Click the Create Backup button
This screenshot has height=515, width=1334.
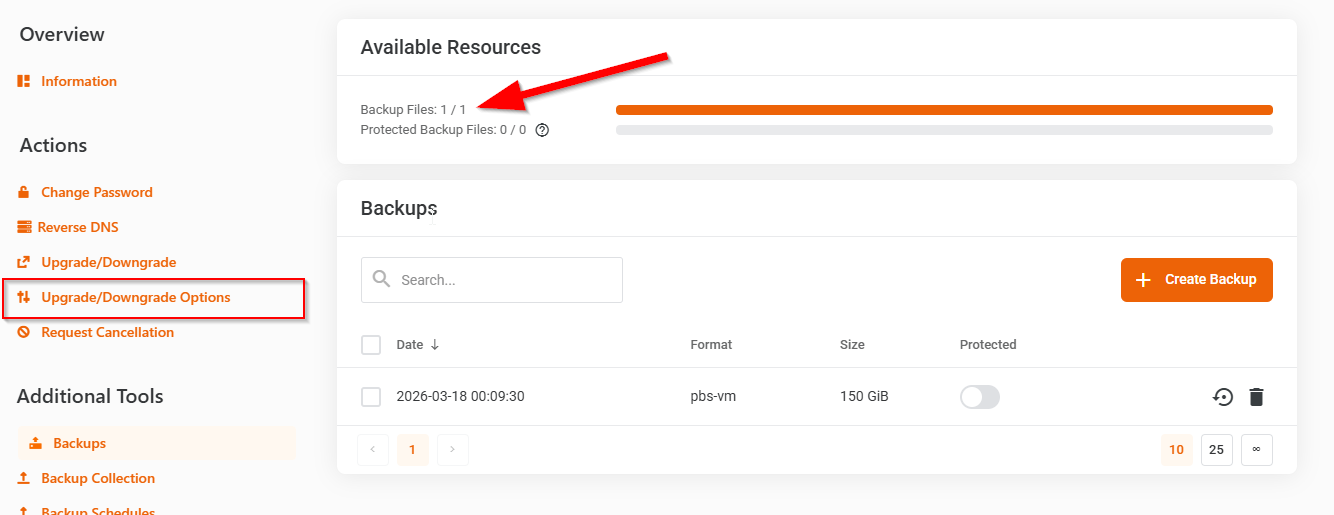pyautogui.click(x=1196, y=279)
